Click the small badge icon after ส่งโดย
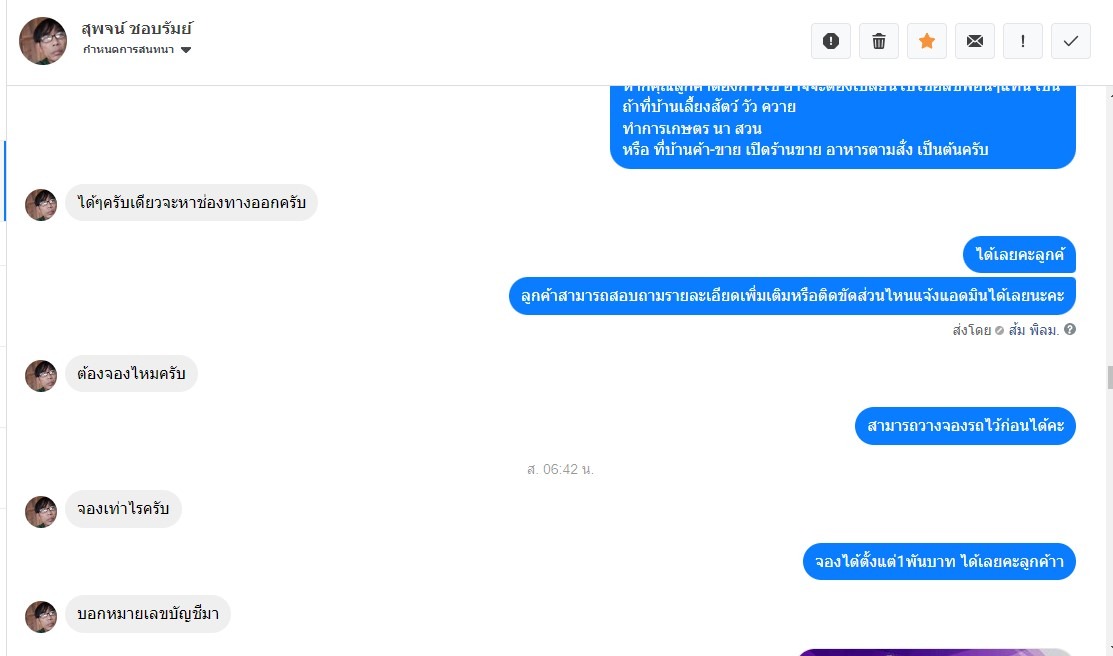This screenshot has height=656, width=1113. point(999,330)
